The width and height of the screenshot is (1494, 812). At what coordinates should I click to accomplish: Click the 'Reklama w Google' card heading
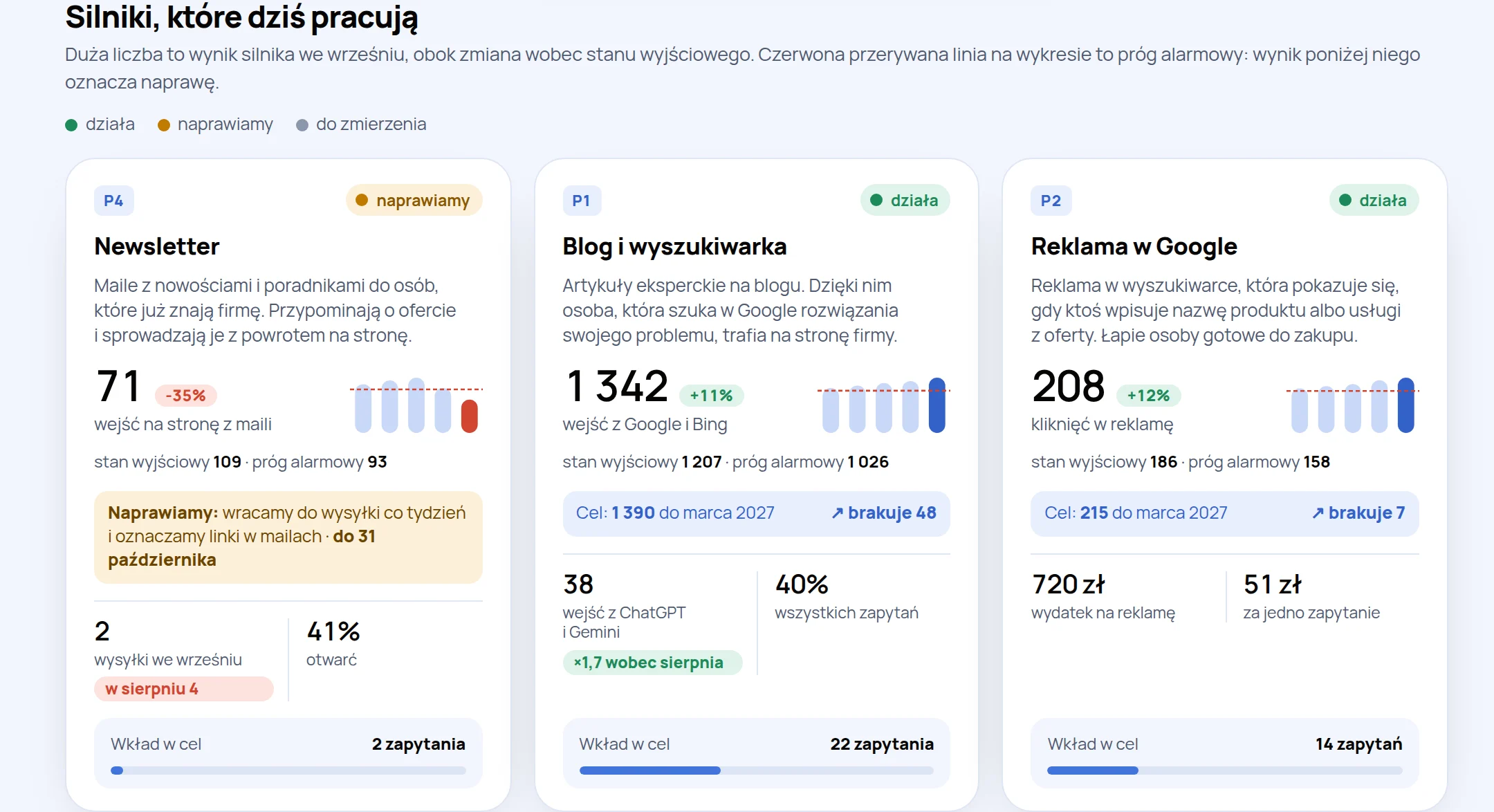coord(1134,247)
